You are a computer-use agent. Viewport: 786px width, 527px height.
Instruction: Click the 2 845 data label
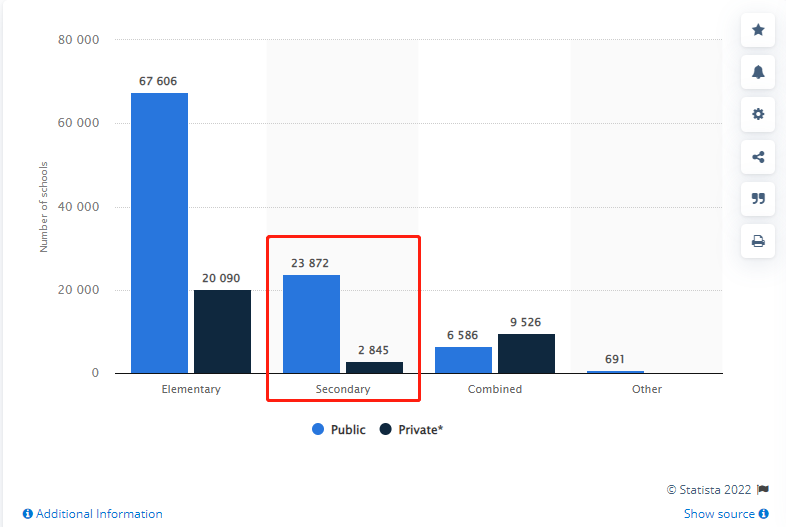point(373,350)
